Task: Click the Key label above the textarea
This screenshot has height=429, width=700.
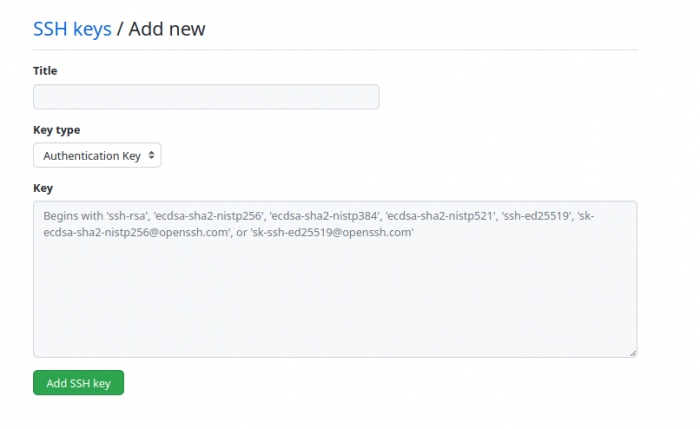Action: click(43, 188)
